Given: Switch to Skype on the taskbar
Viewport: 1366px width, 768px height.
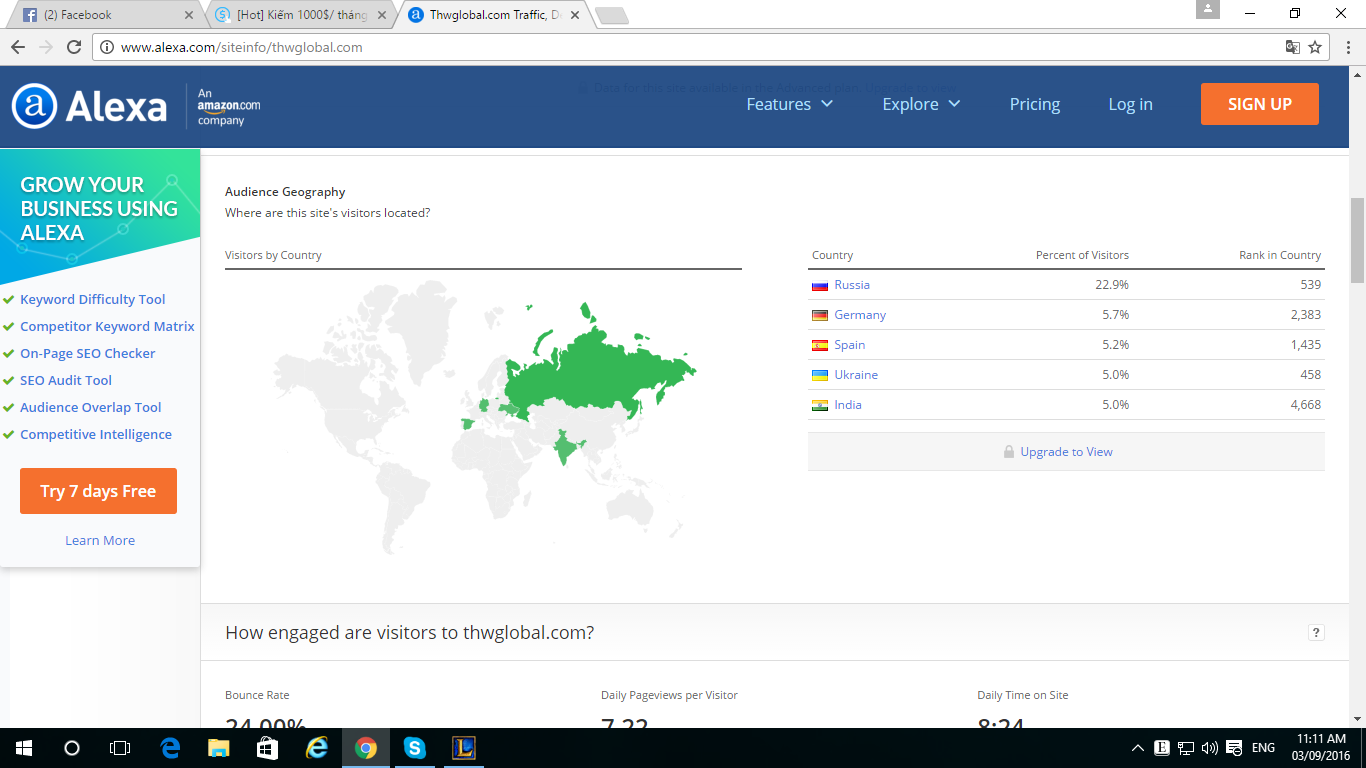Looking at the screenshot, I should [414, 748].
